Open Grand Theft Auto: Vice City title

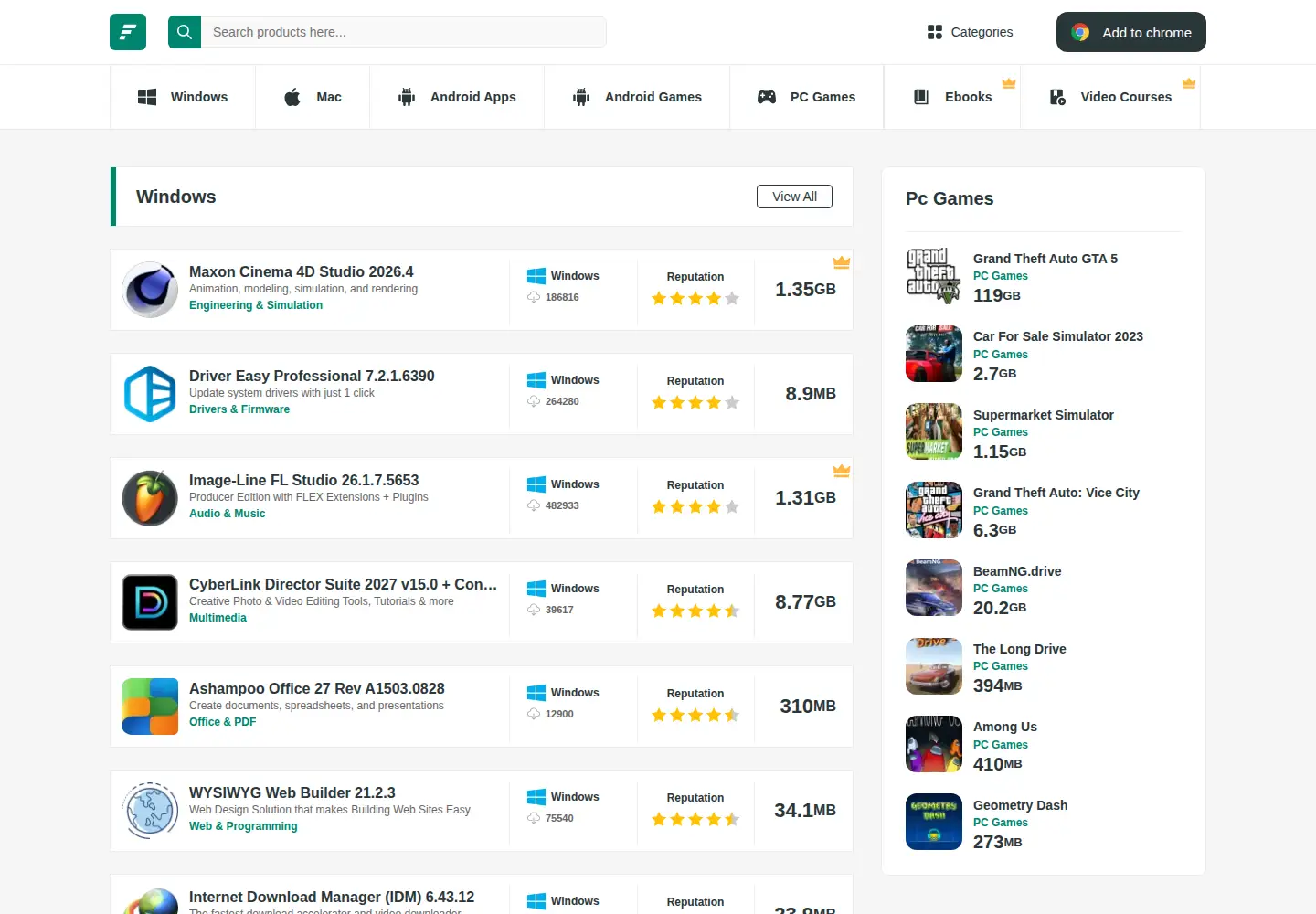(x=1056, y=493)
